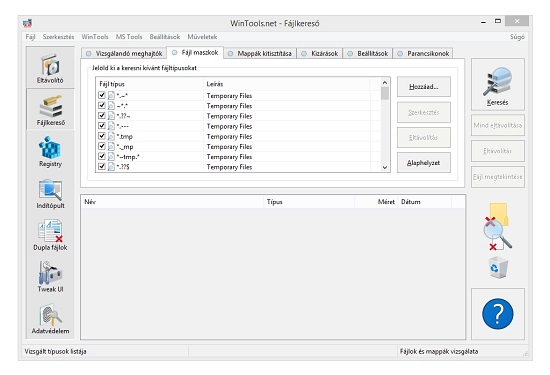This screenshot has width=550, height=375.
Task: Uncheck the *~tmp.* file mask
Action: [x=102, y=156]
